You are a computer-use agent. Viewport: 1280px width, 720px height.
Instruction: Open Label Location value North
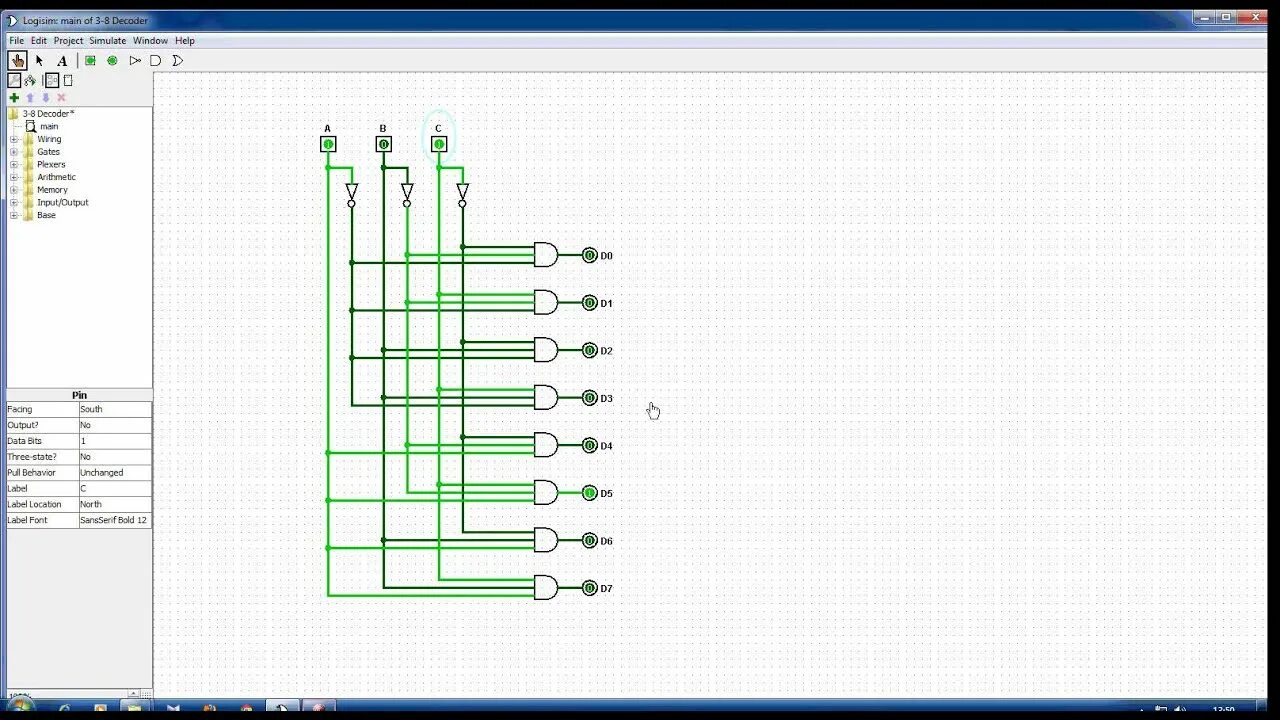pyautogui.click(x=115, y=504)
